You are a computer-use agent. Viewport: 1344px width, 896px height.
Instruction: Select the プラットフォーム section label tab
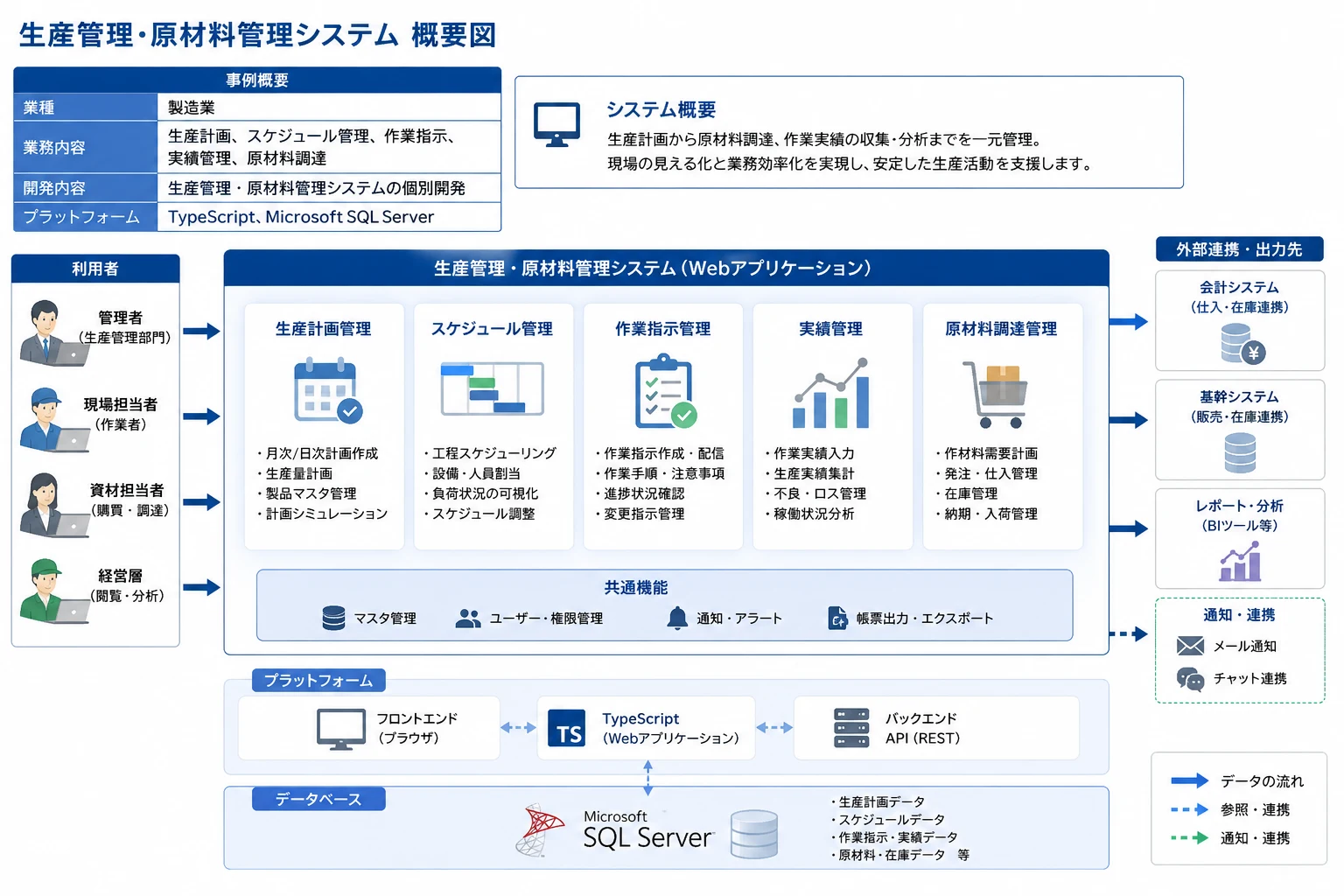[x=318, y=680]
